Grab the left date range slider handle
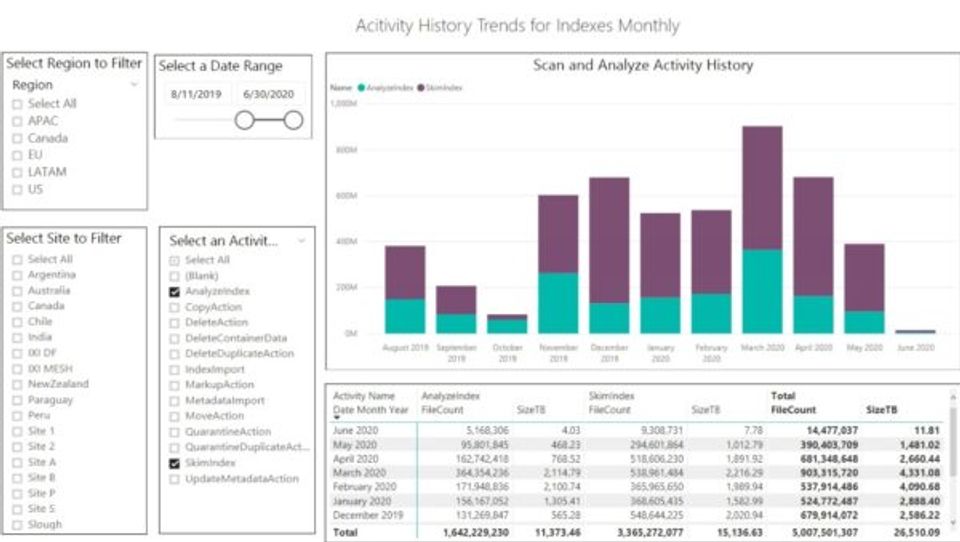 click(244, 120)
